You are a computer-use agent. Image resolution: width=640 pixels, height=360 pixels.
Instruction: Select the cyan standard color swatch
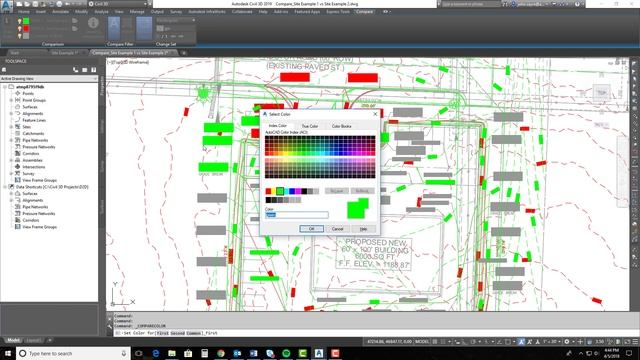click(286, 191)
